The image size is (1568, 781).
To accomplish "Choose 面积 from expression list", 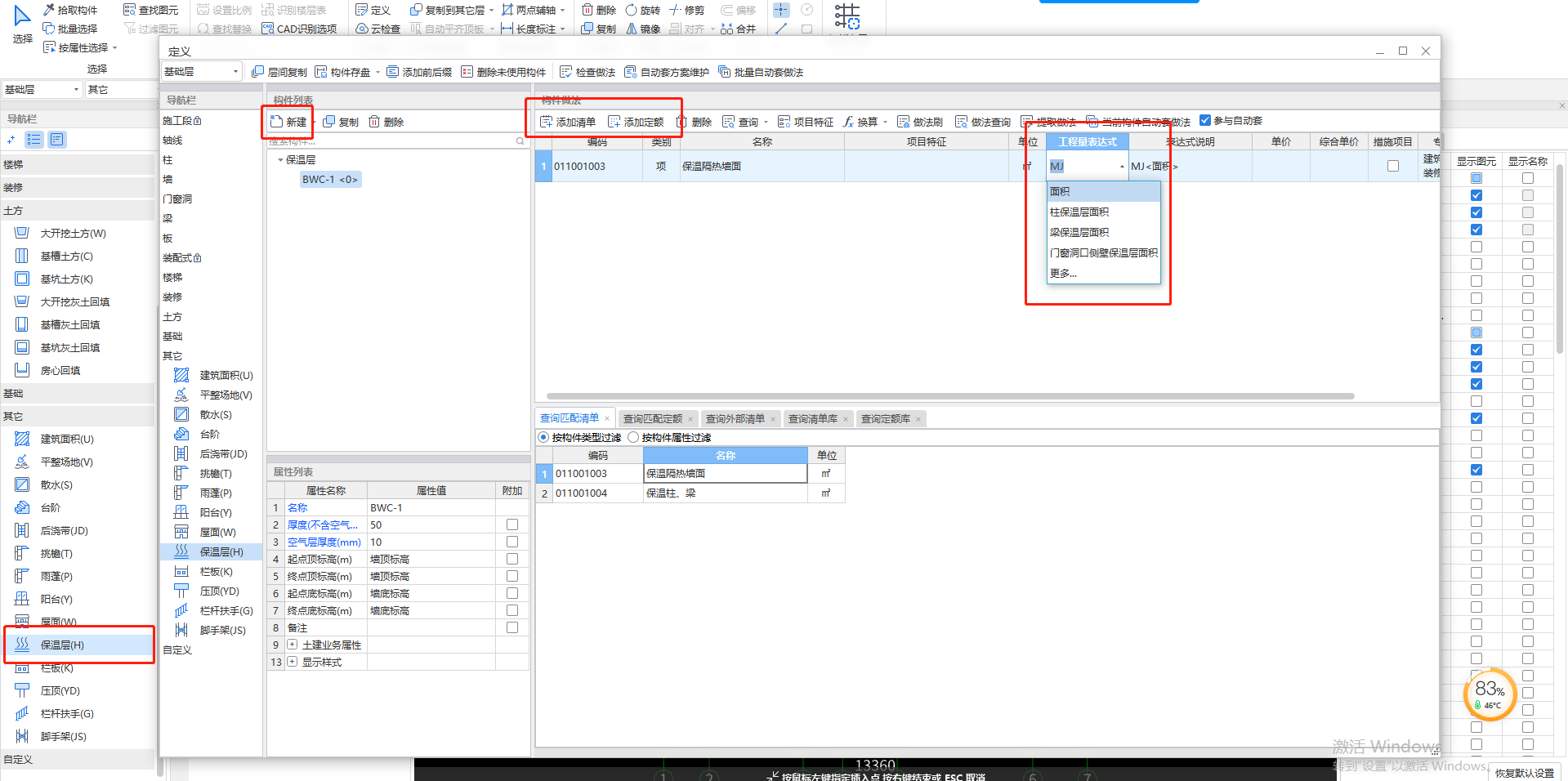I will (1103, 191).
